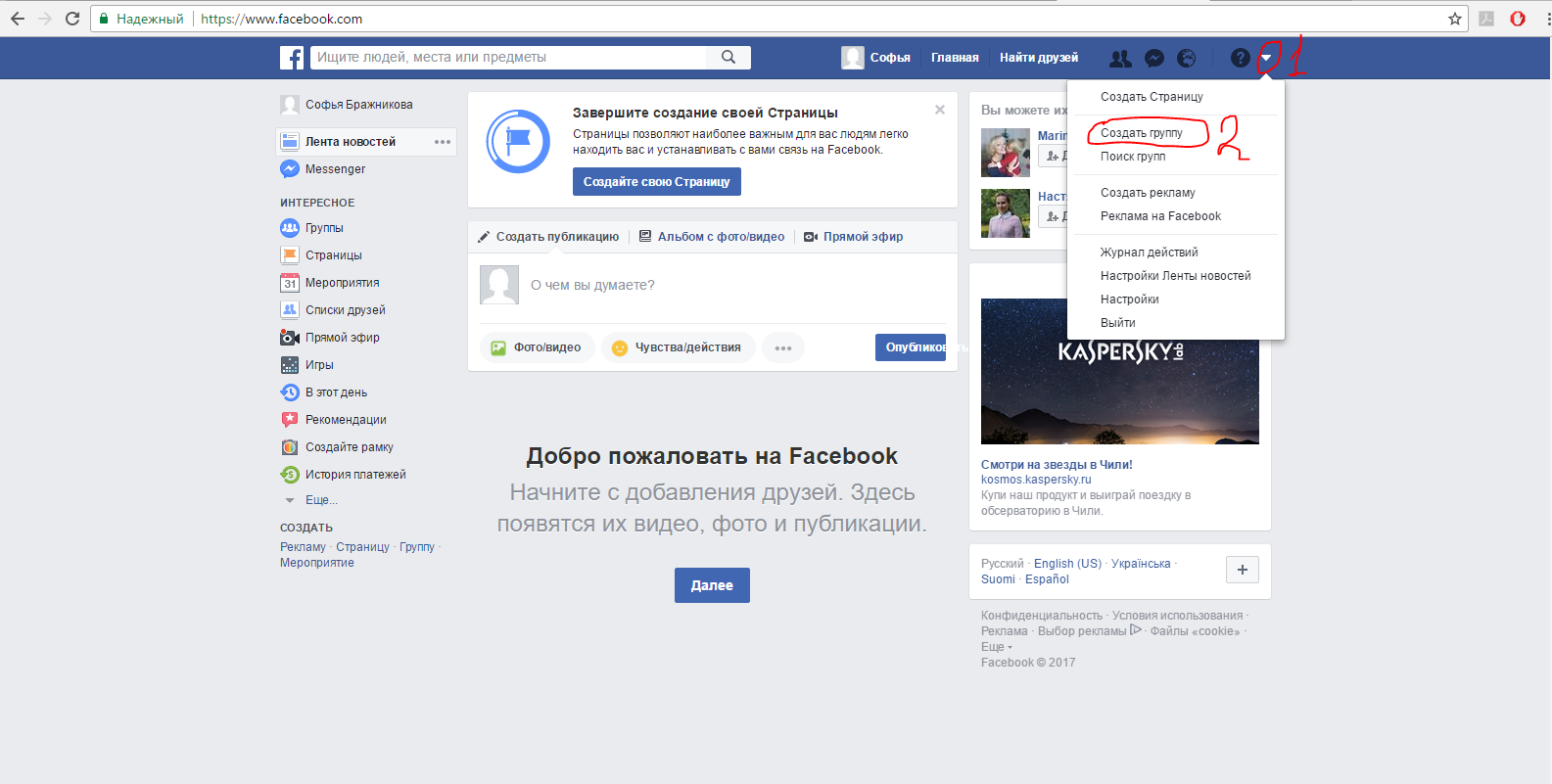The height and width of the screenshot is (784, 1552).
Task: Click the Recommendations star icon
Action: 290,420
